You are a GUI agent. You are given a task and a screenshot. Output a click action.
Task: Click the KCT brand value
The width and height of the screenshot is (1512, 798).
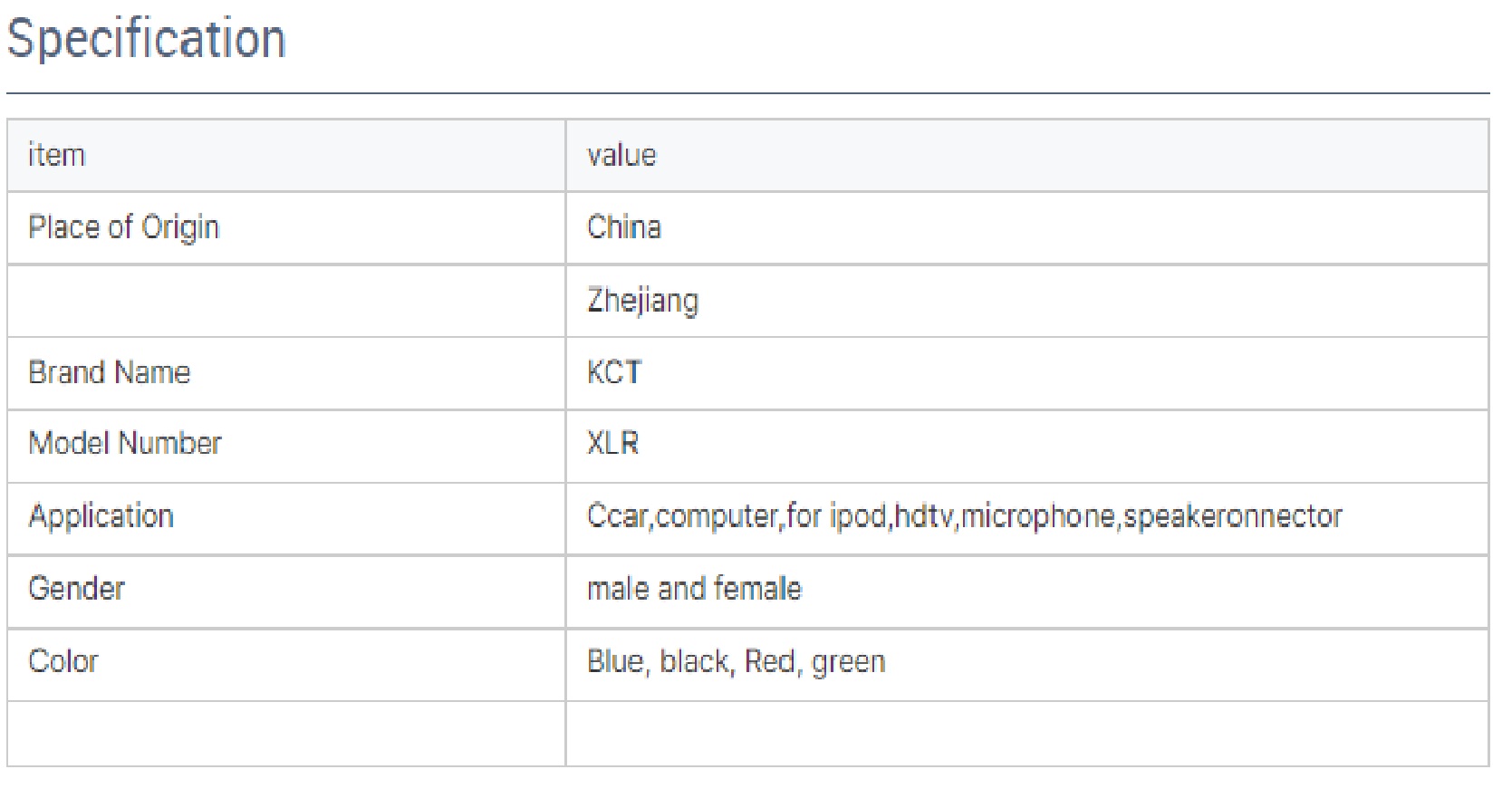coord(614,372)
